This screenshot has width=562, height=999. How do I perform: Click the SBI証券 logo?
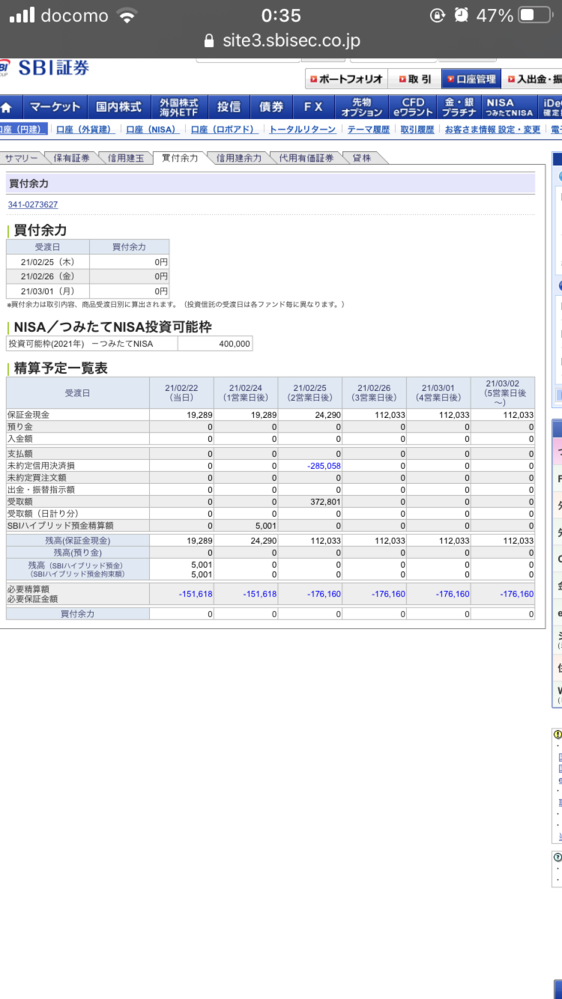pos(45,68)
